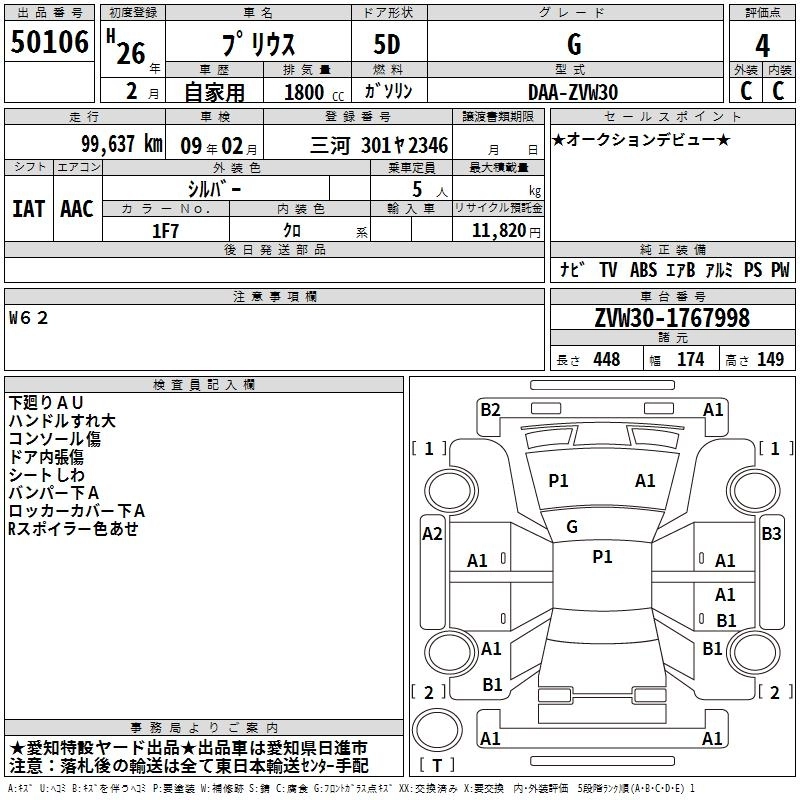Click recycle deposit 11,820円
800x800 pixels.
[506, 231]
